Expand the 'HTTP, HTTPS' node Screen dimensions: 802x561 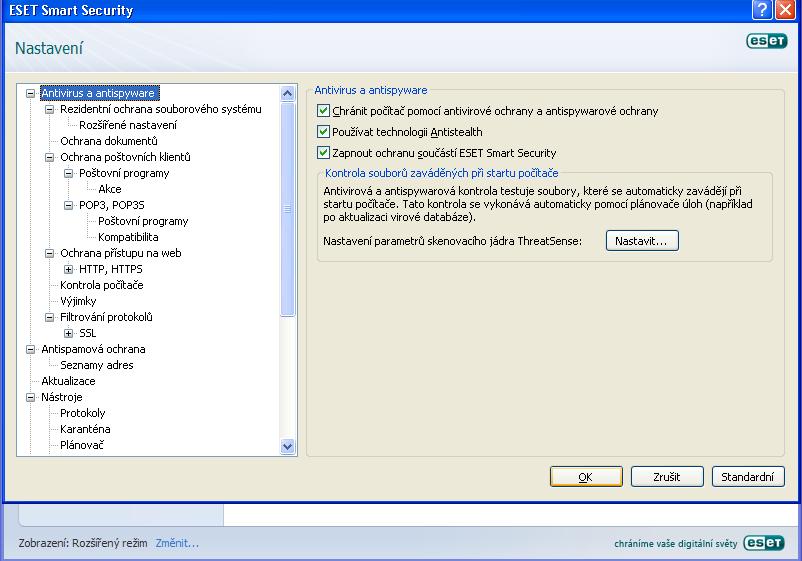pos(69,269)
